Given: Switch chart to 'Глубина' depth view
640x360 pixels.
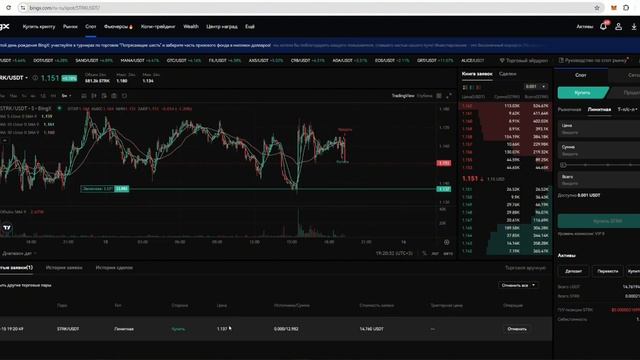Looking at the screenshot, I should 424,96.
